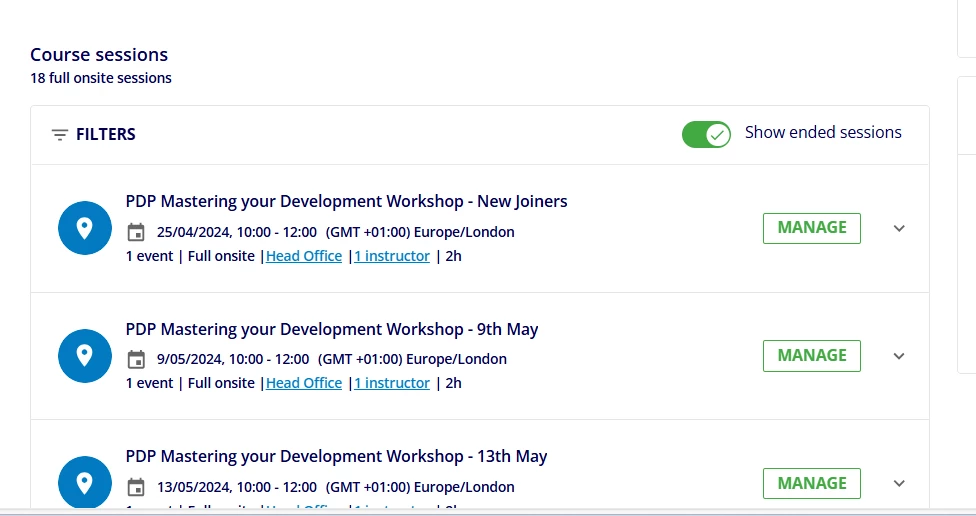This screenshot has height=516, width=976.
Task: Click calendar icon beside 25/04/2024 date
Action: pyautogui.click(x=137, y=232)
